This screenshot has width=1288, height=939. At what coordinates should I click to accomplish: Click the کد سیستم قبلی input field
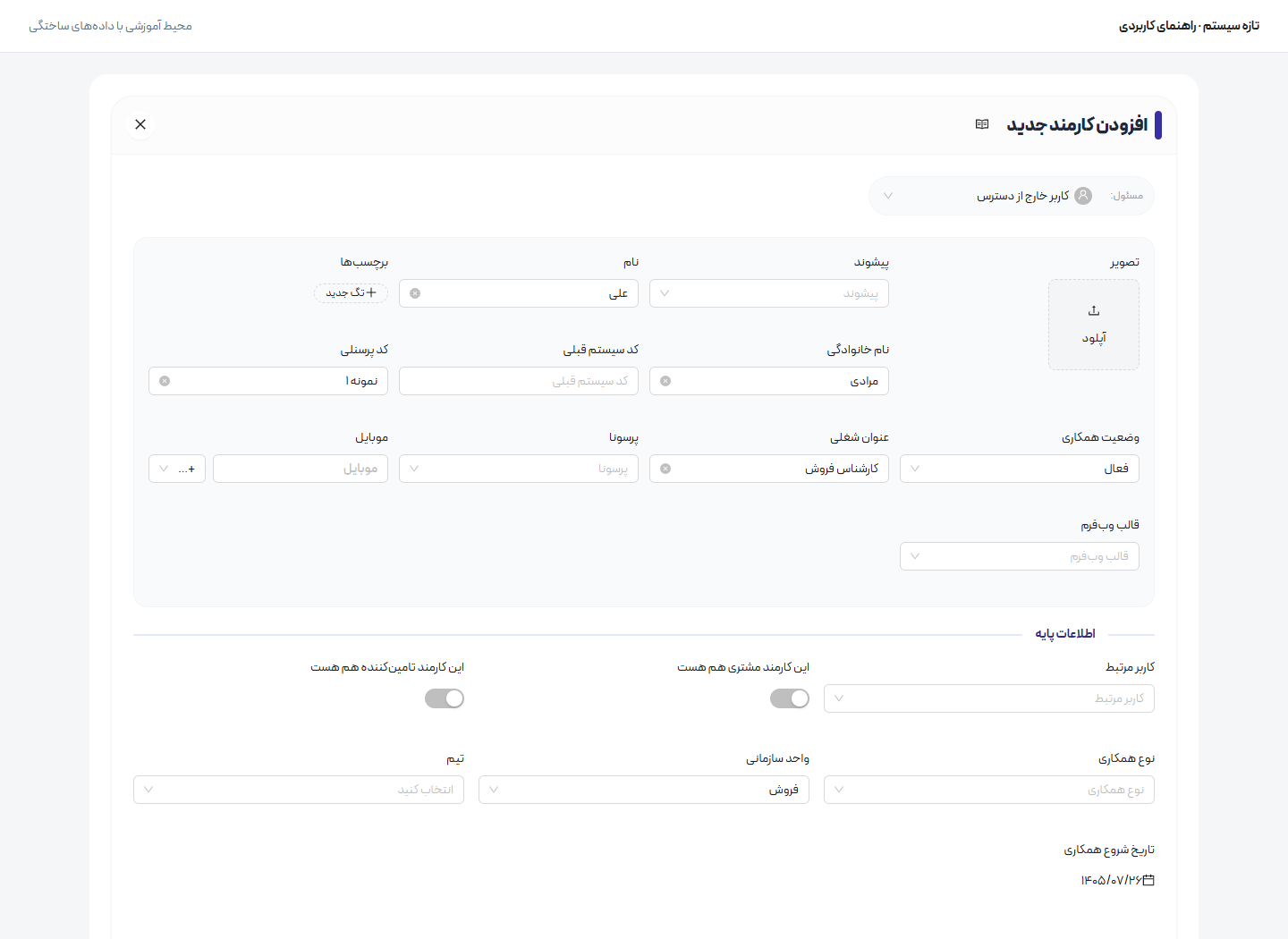point(519,381)
